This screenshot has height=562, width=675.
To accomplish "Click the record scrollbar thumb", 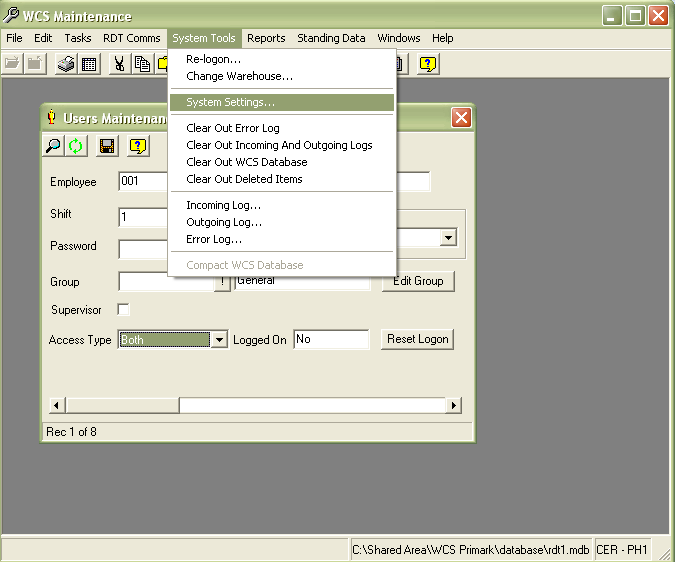I will click(122, 405).
